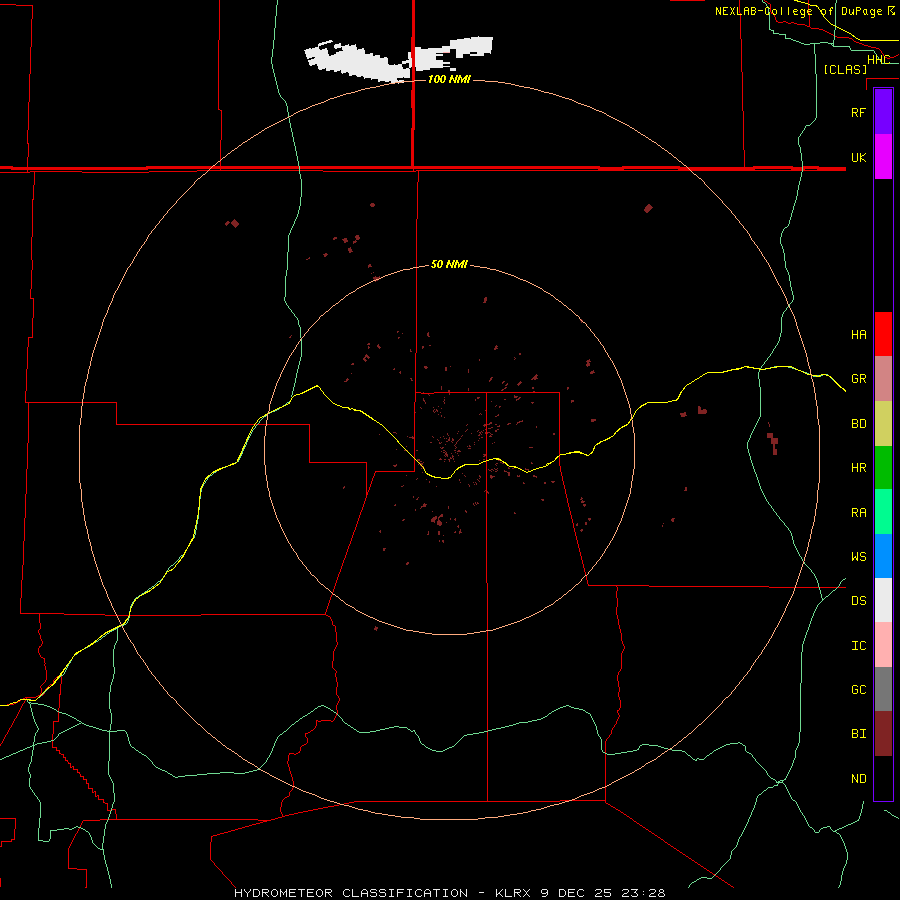Viewport: 900px width, 900px height.
Task: Click the BI dark-red legend swatch
Action: [883, 734]
